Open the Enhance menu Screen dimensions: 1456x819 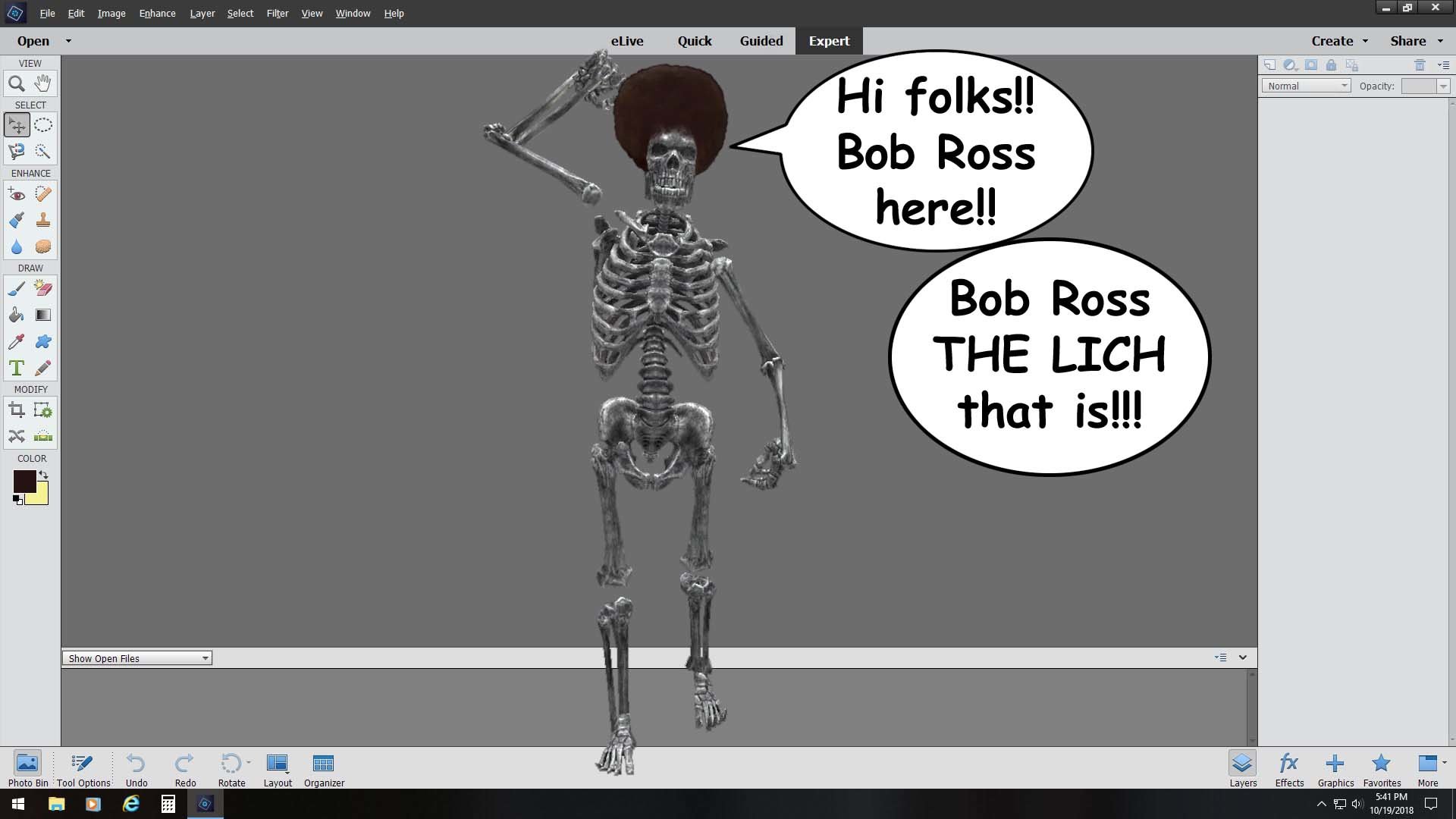coord(157,13)
